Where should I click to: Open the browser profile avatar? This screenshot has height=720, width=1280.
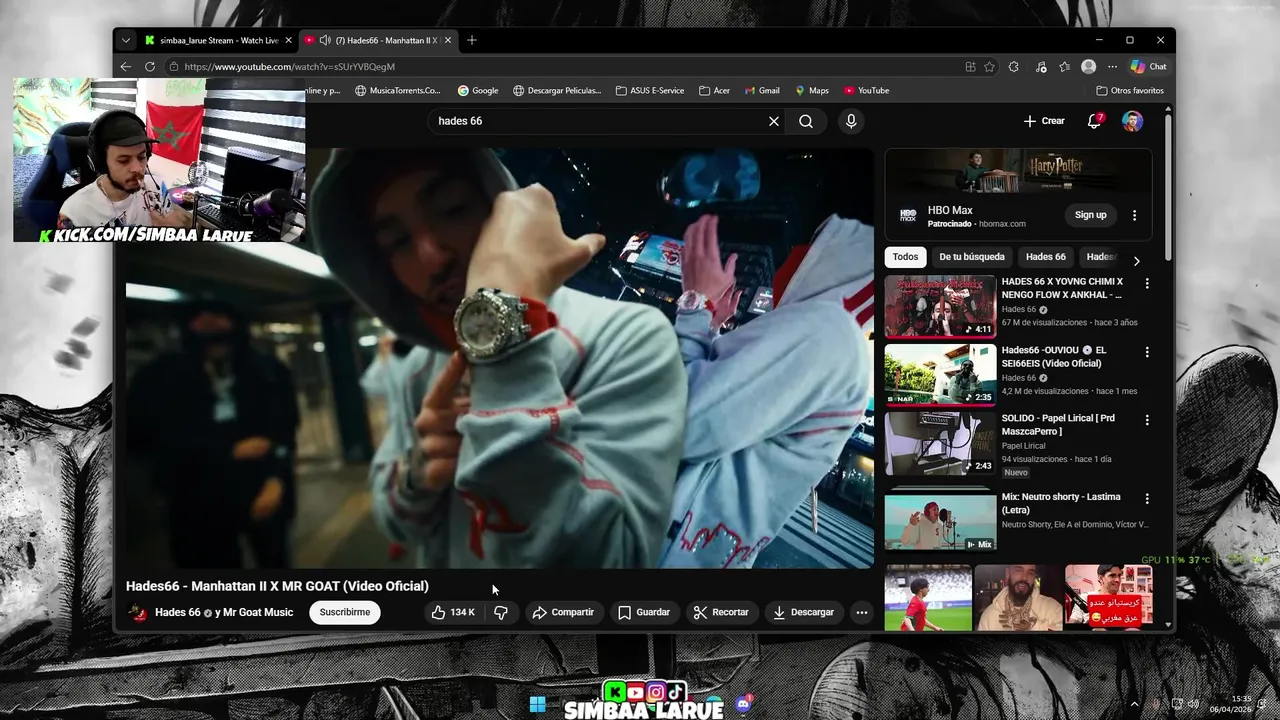1088,66
